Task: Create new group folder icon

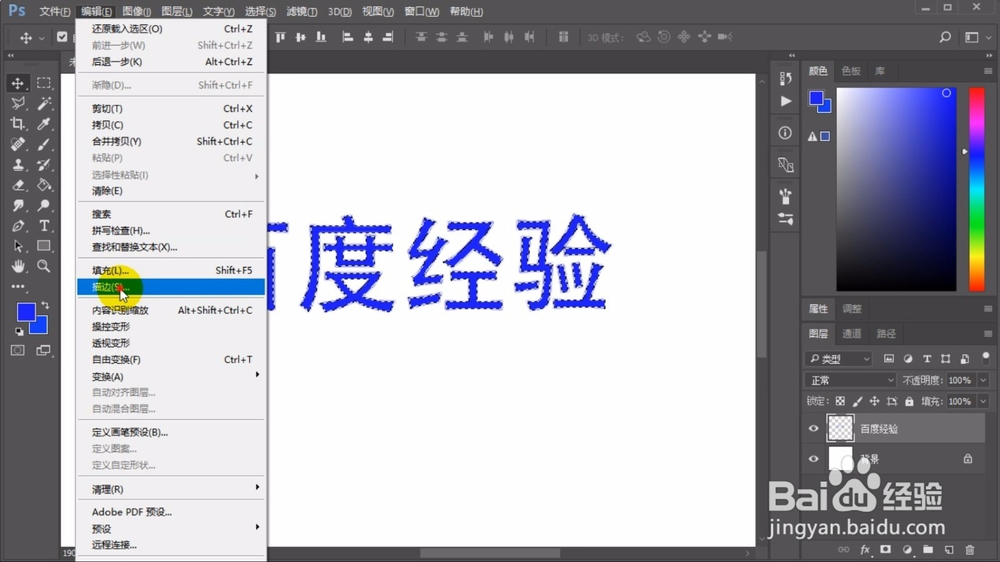Action: (928, 550)
